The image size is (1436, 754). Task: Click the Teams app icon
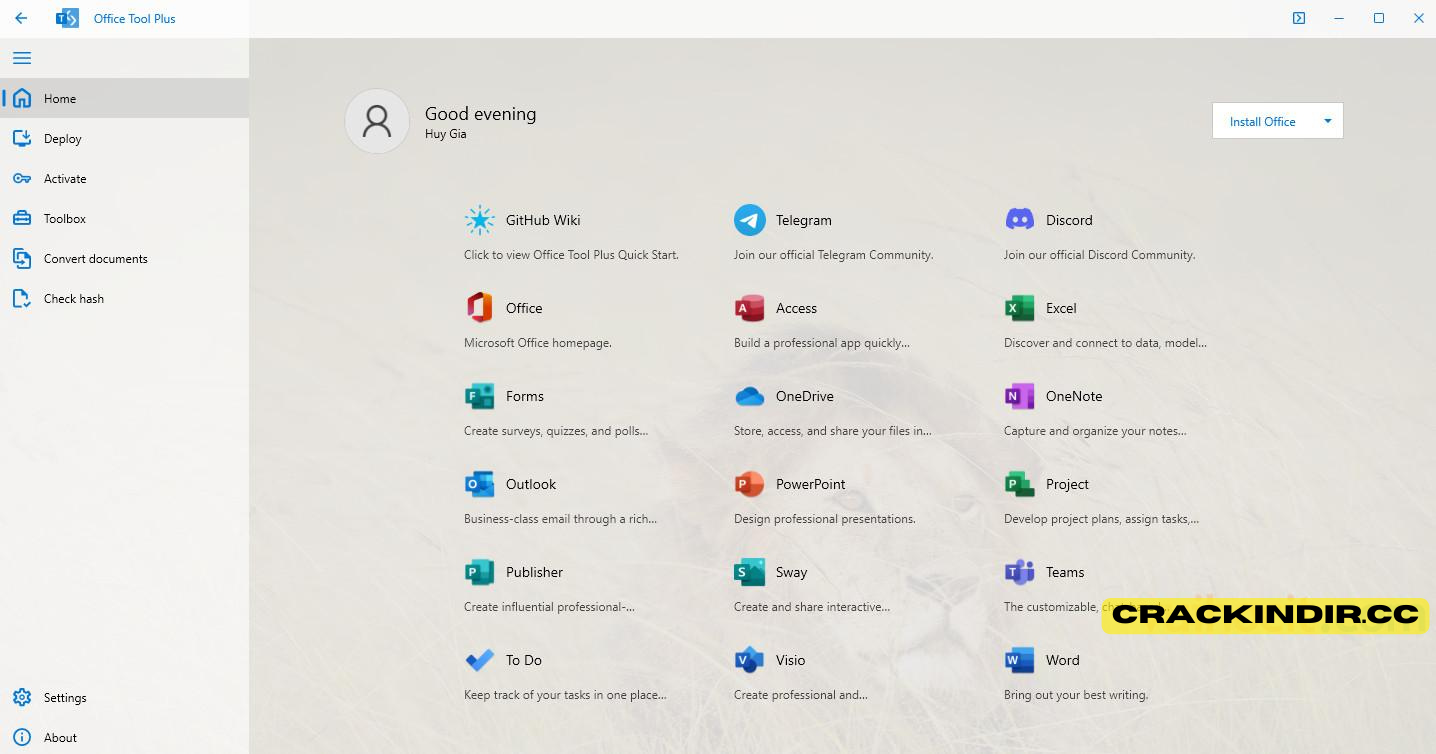pos(1020,572)
